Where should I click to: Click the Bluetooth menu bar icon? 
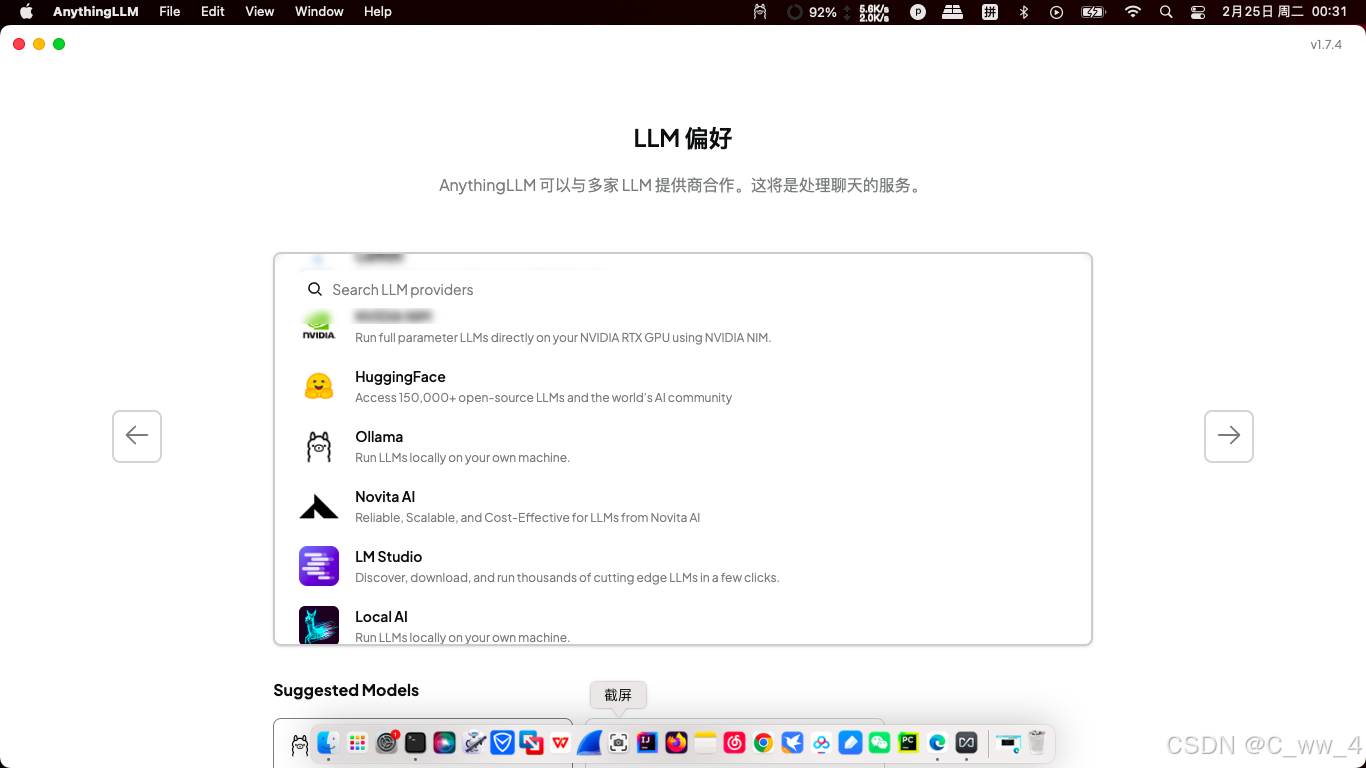[1024, 12]
